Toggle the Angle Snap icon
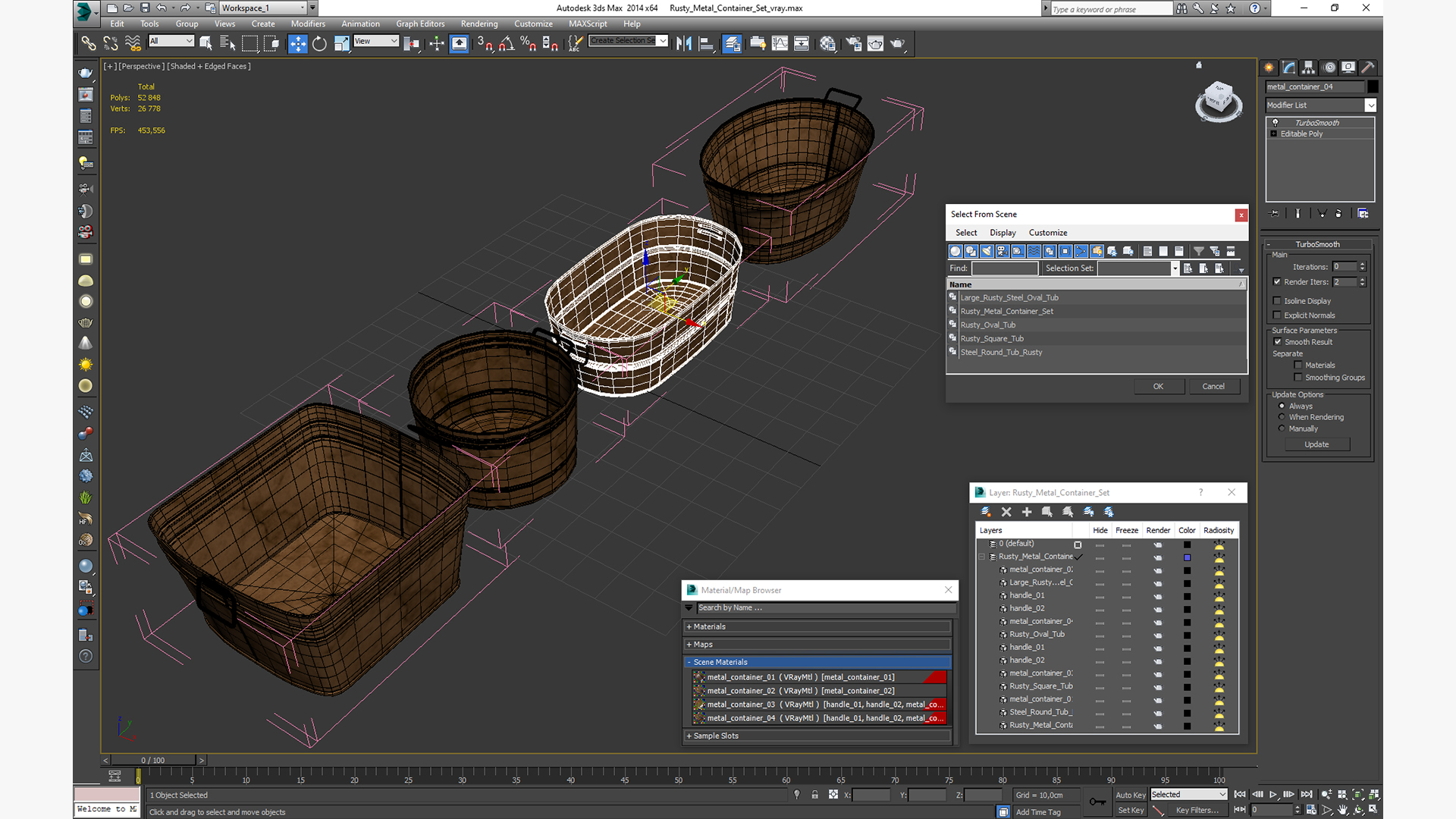 point(507,43)
